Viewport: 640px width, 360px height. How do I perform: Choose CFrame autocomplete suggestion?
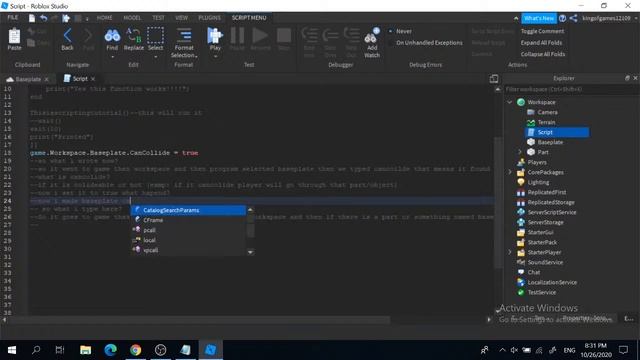pyautogui.click(x=189, y=220)
